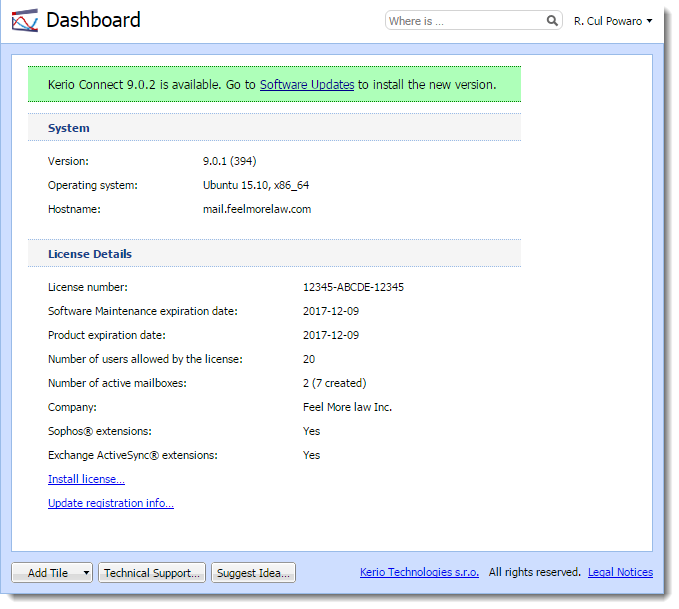679x609 pixels.
Task: Click the 'Product expiration date:' label
Action: point(107,335)
